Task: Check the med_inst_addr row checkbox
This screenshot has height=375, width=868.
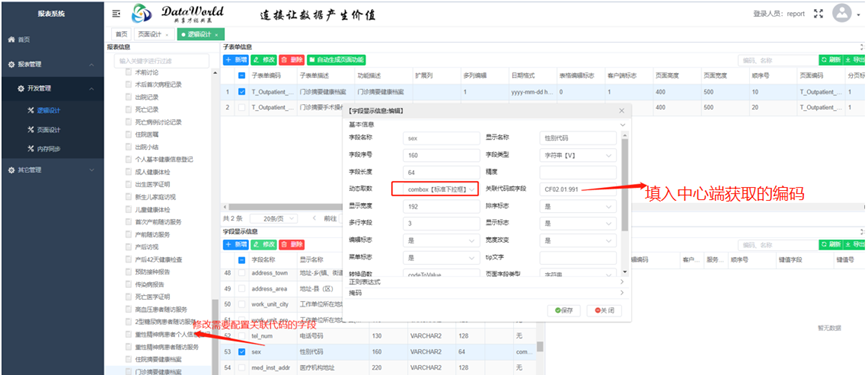Action: (x=241, y=367)
